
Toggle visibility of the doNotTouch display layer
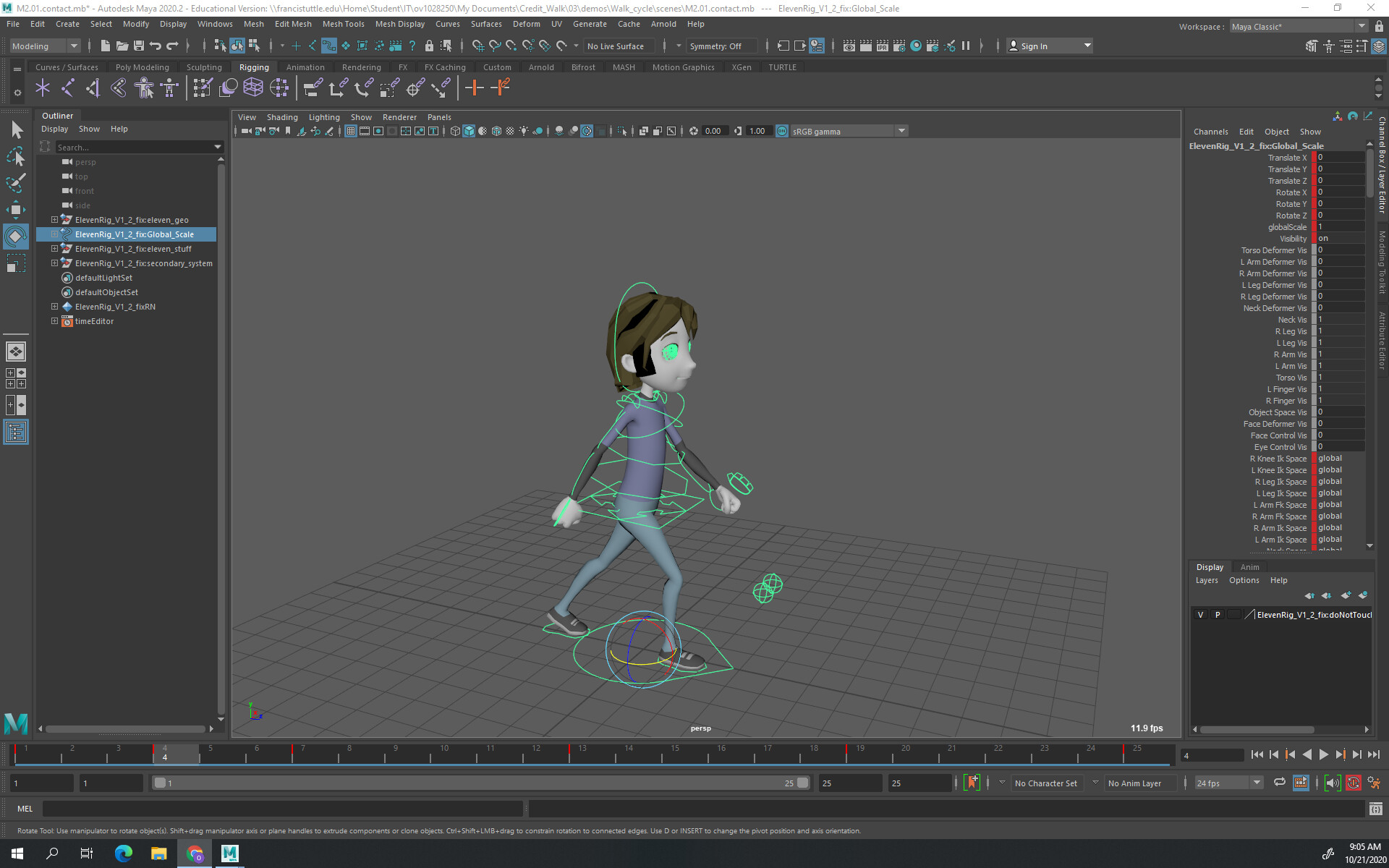(x=1201, y=614)
